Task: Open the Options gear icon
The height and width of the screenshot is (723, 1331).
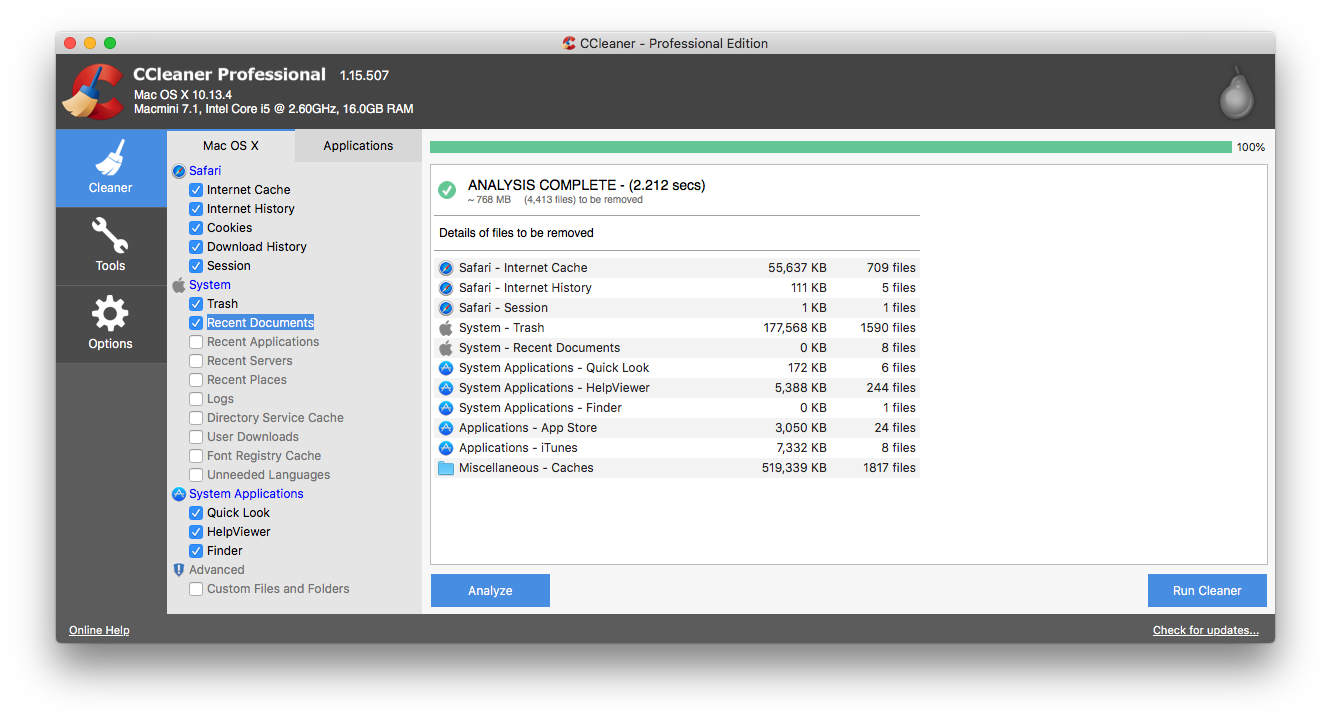Action: click(x=110, y=313)
